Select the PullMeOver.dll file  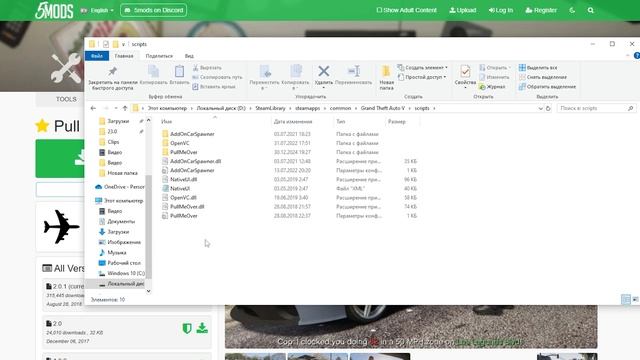(187, 207)
